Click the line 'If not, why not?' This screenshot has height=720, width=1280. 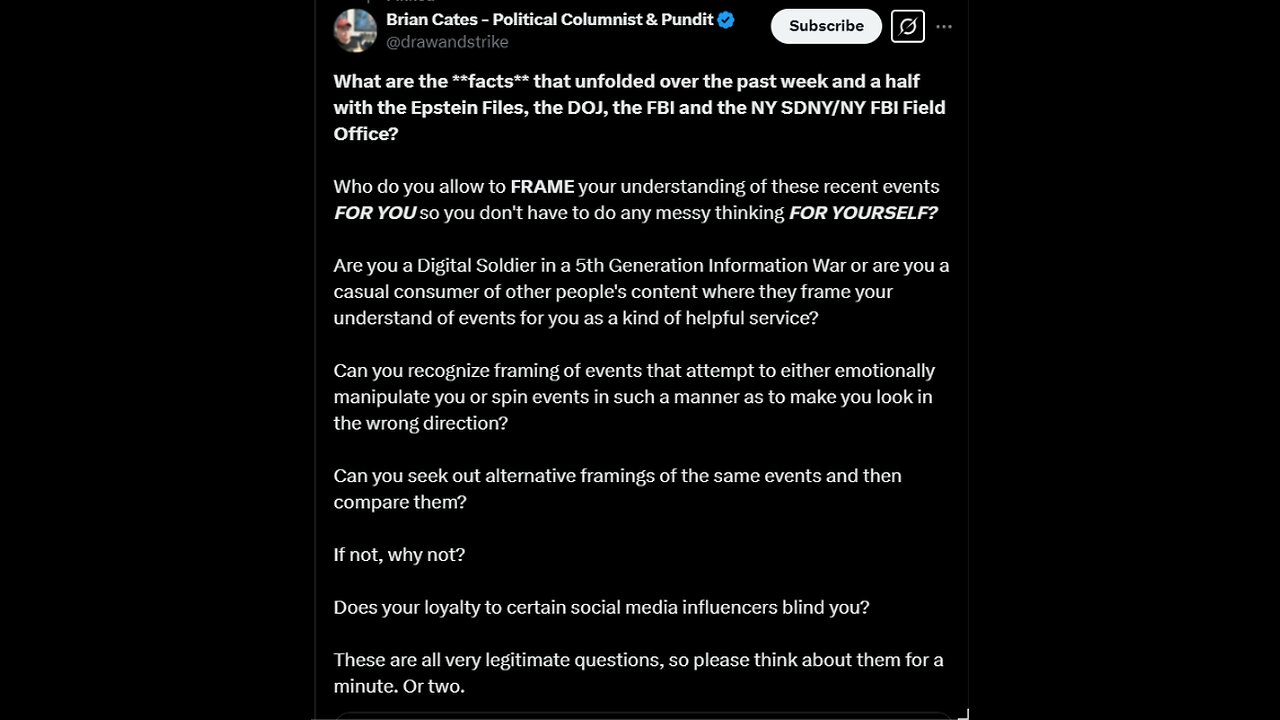click(399, 554)
